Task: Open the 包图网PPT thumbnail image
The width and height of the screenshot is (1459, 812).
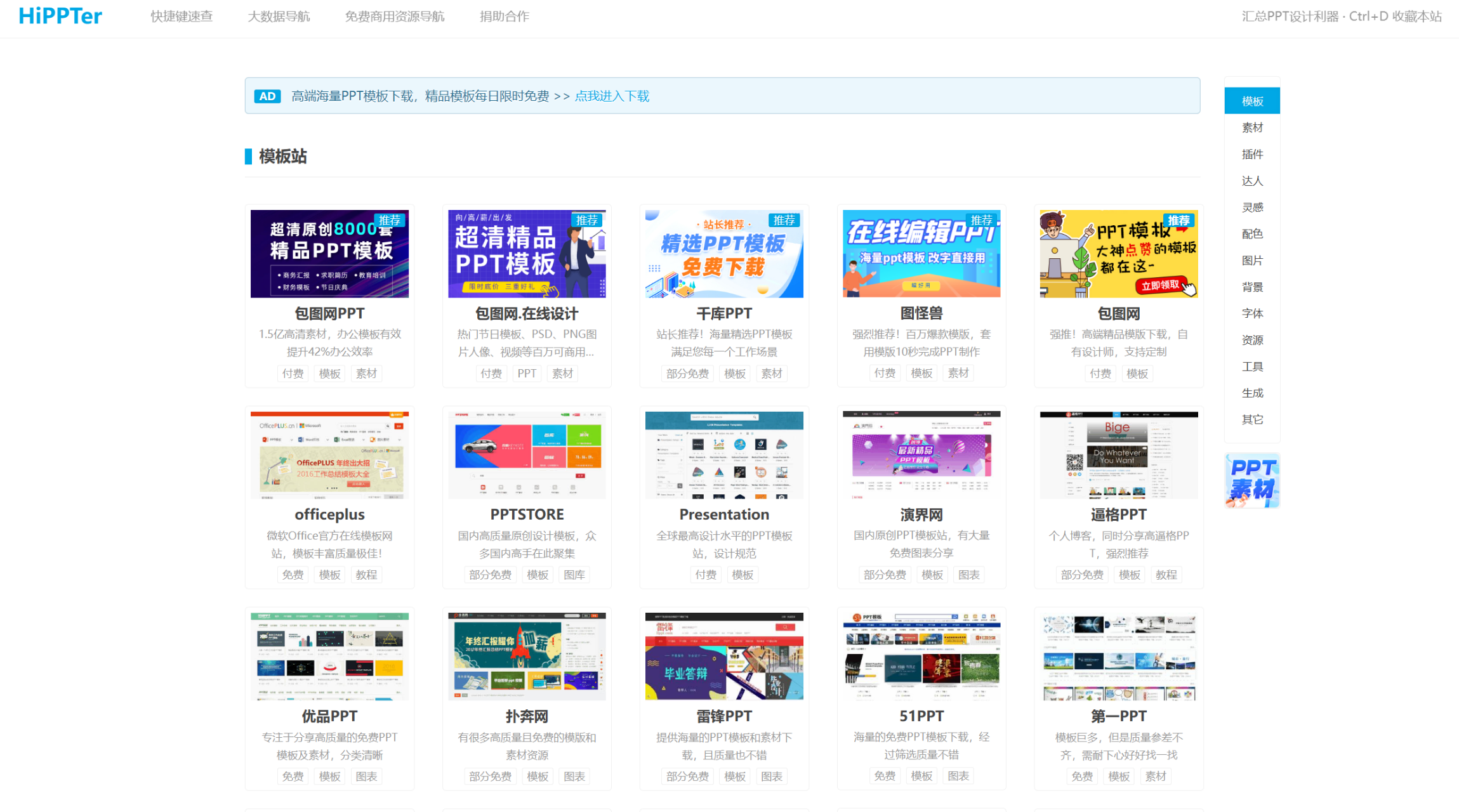Action: pos(329,254)
